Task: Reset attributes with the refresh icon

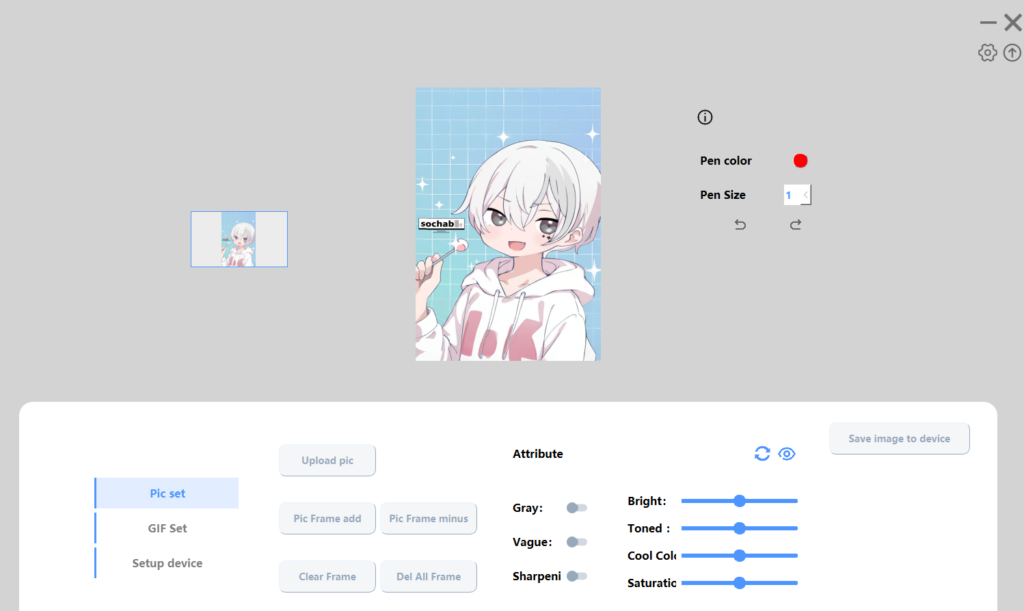Action: click(762, 453)
